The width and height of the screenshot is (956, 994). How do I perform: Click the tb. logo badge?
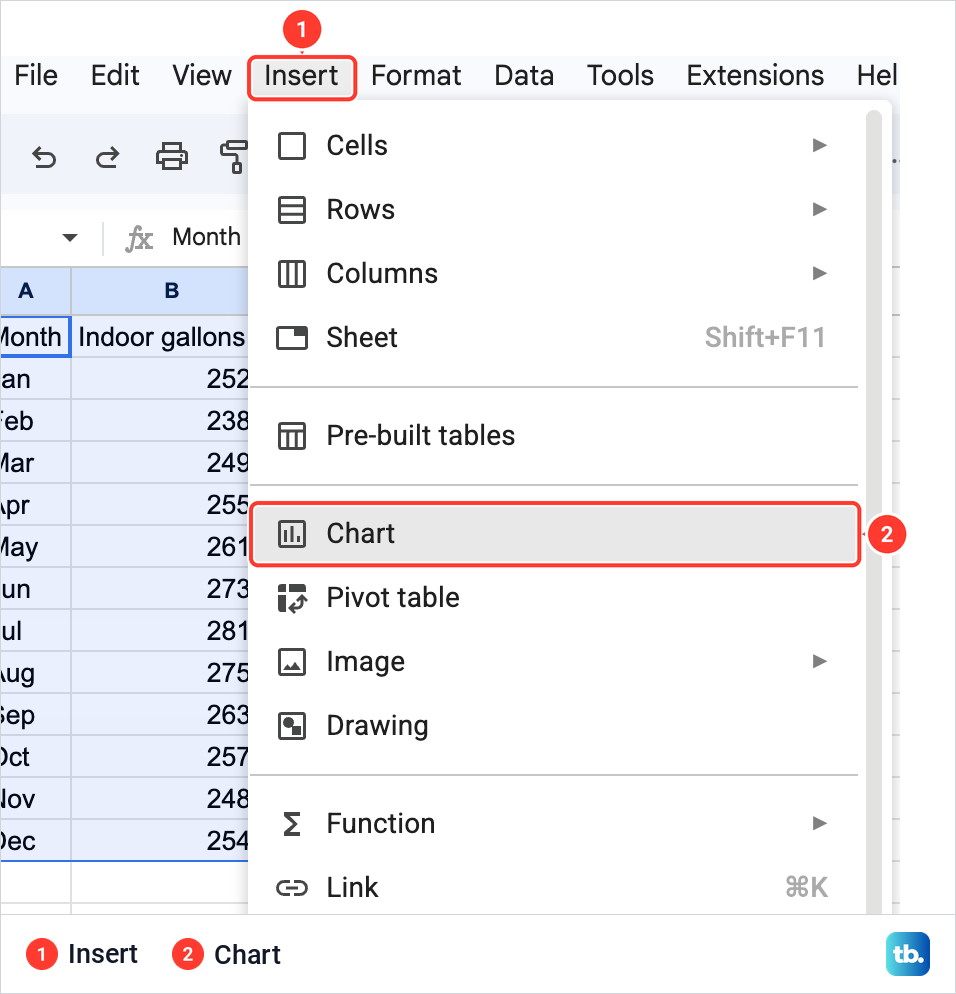(x=908, y=954)
